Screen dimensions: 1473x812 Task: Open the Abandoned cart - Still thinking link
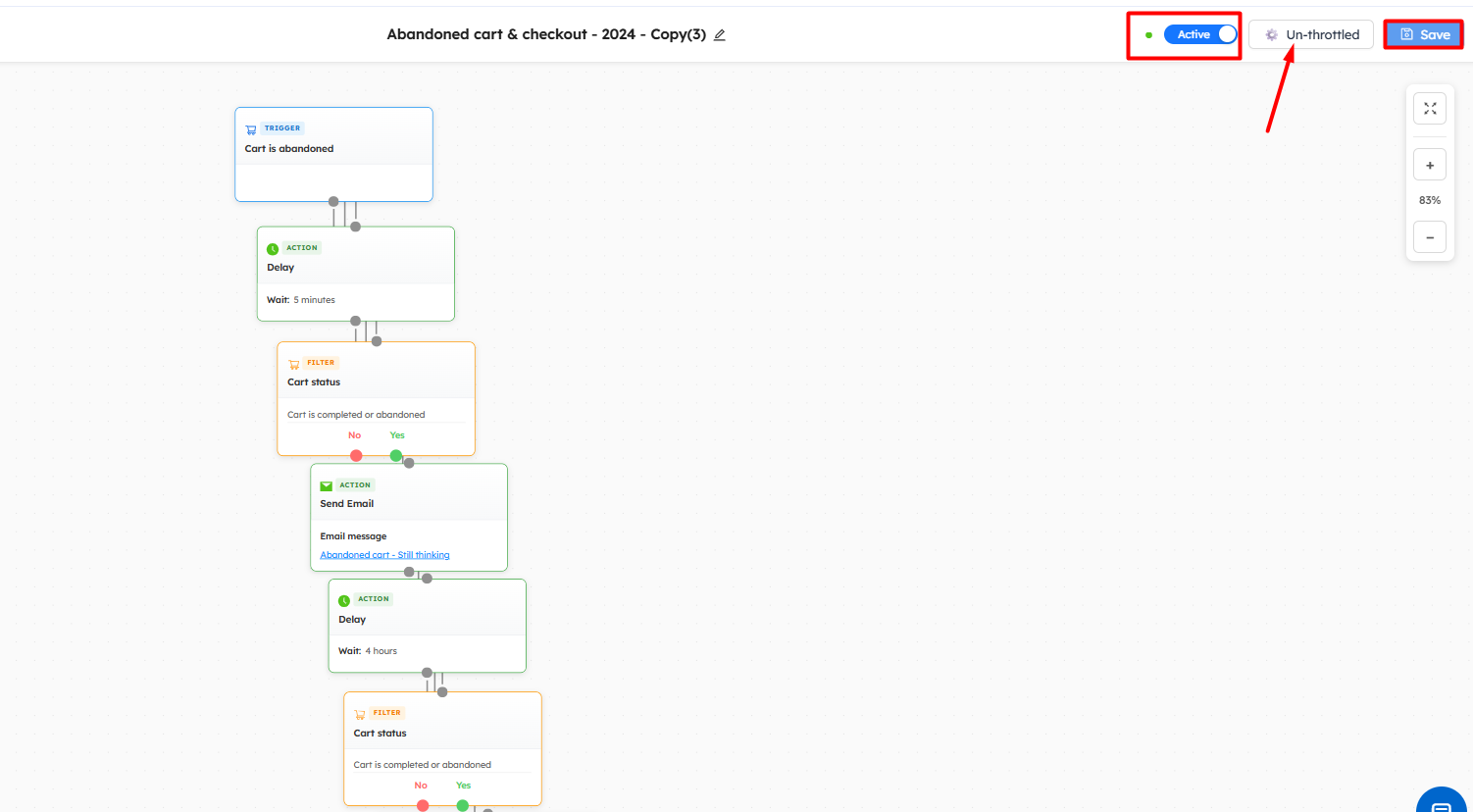[x=384, y=555]
